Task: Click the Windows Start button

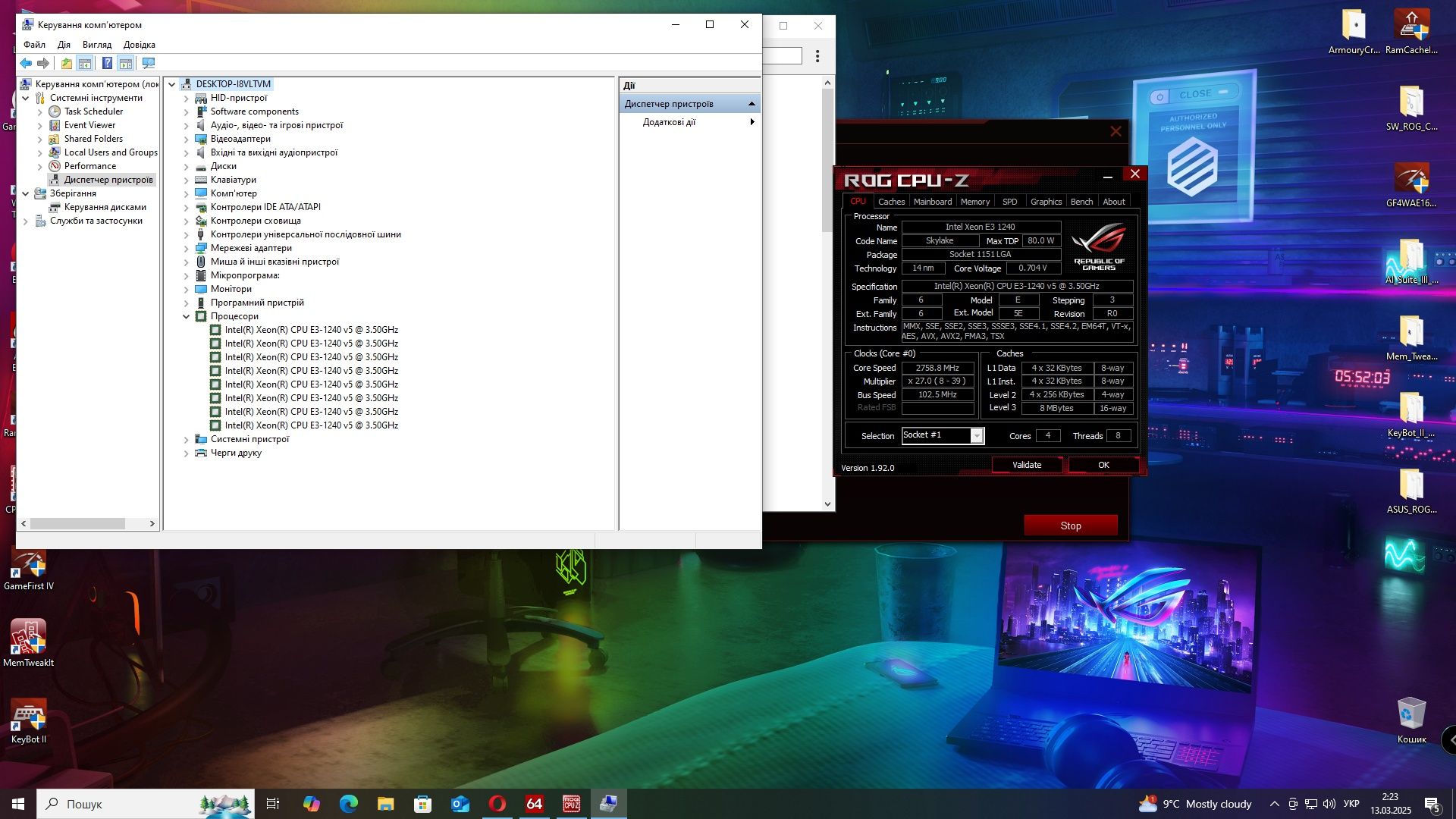Action: [18, 804]
